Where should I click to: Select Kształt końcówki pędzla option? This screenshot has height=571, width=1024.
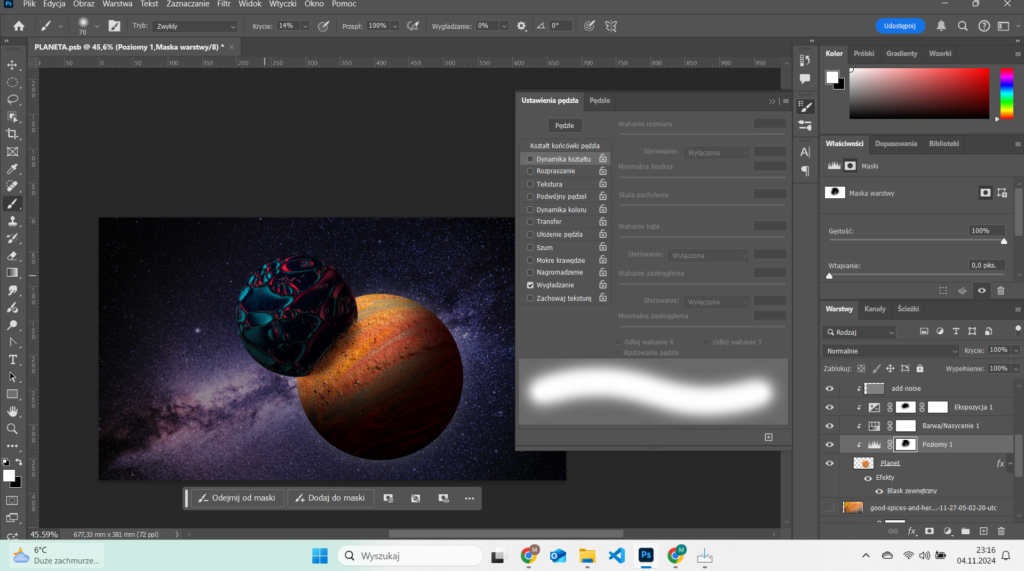pos(565,146)
